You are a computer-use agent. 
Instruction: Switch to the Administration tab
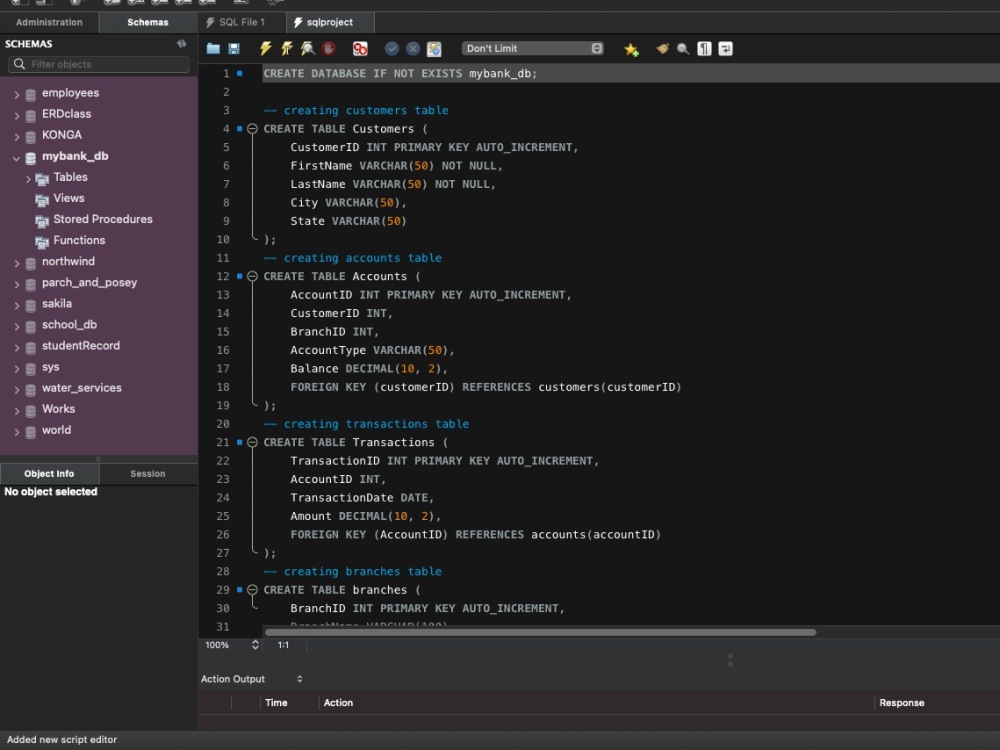49,22
